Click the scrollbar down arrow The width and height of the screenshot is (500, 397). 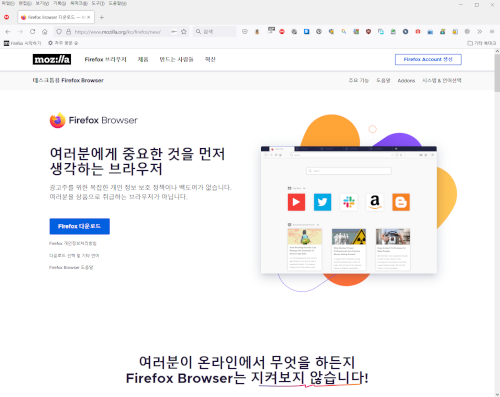coord(497,394)
